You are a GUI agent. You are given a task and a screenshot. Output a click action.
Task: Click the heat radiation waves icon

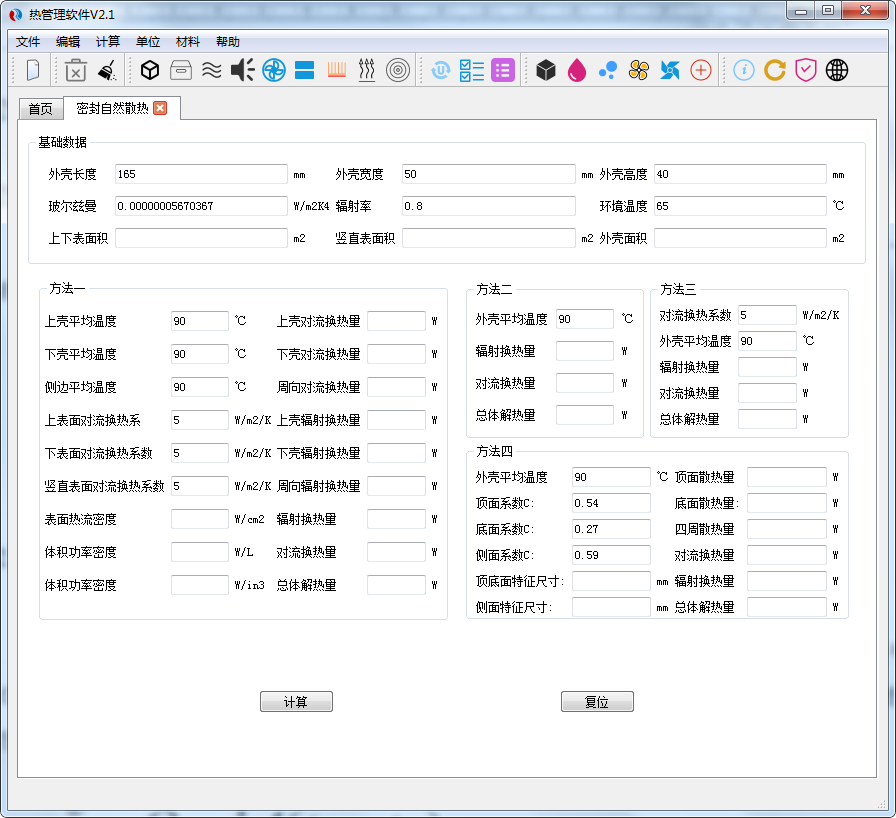click(x=366, y=70)
